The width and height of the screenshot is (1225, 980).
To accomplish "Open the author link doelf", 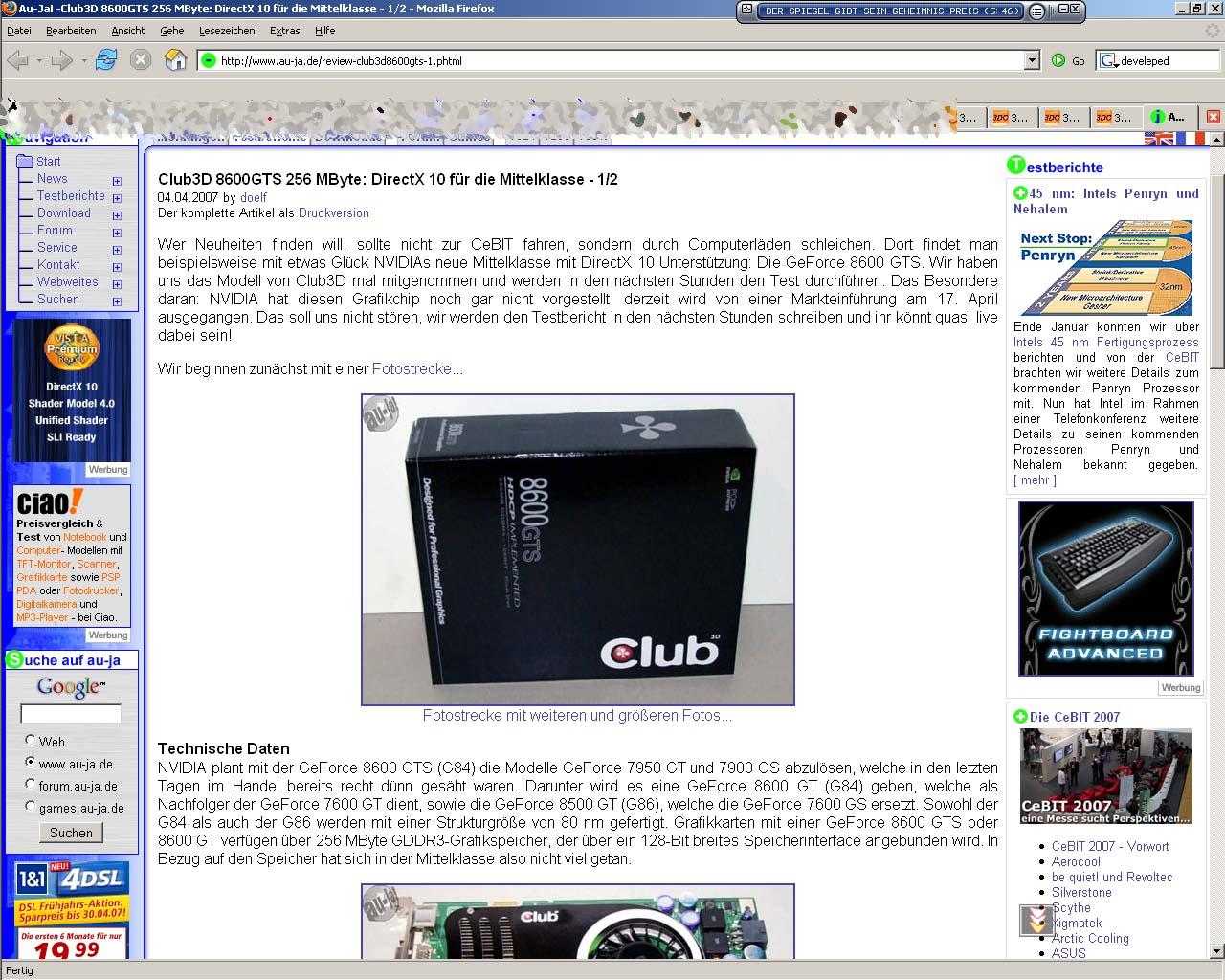I will (254, 197).
